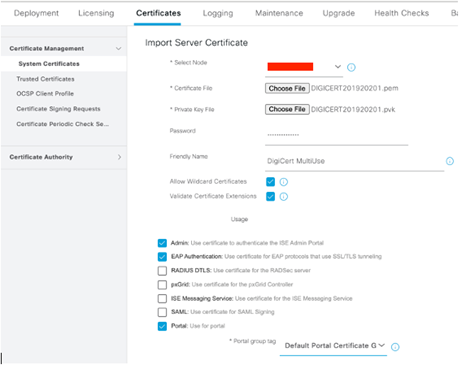Switch to the Maintenance tab
462x365 pixels.
coord(279,13)
